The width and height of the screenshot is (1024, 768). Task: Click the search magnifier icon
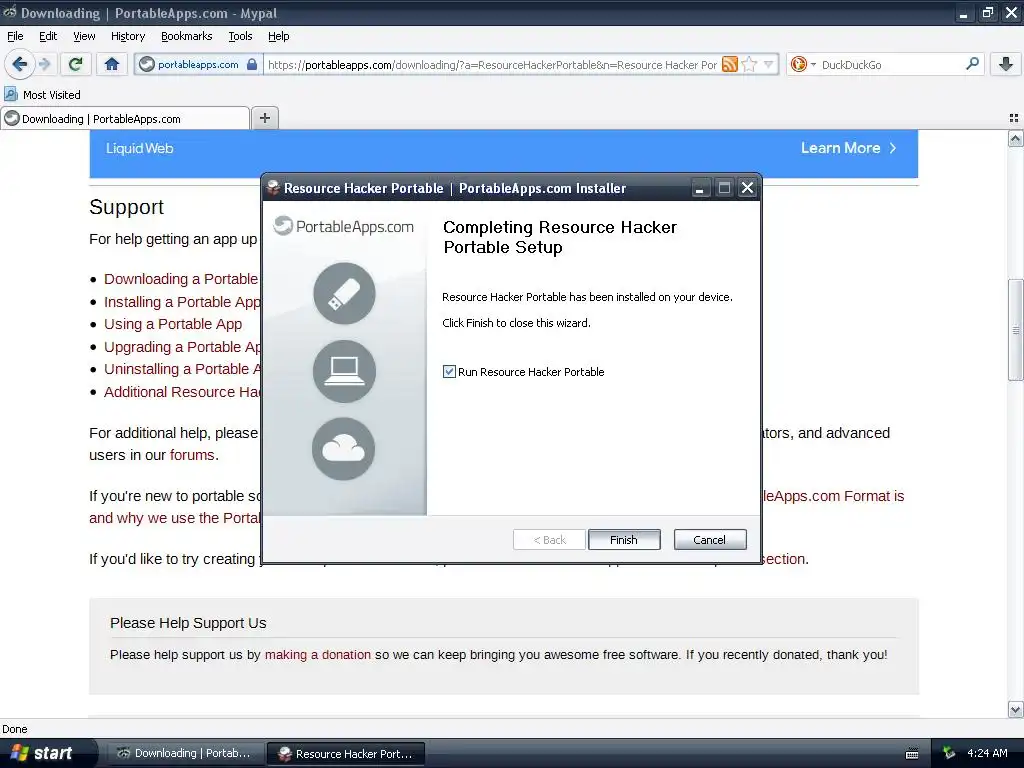click(972, 64)
